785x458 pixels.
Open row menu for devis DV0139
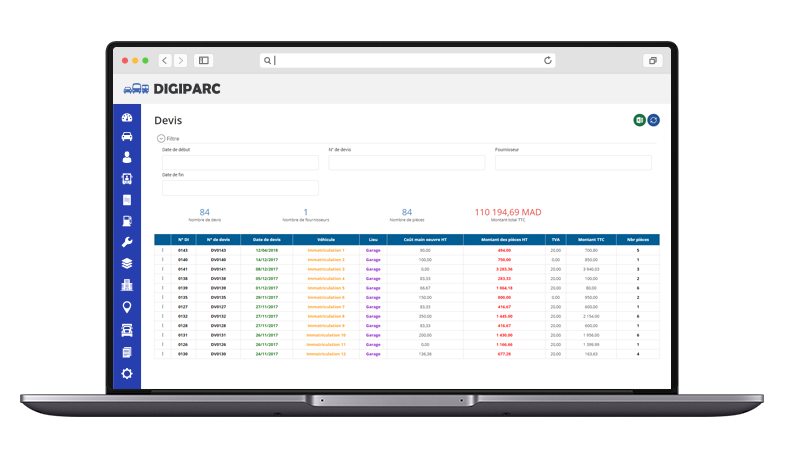(x=162, y=288)
